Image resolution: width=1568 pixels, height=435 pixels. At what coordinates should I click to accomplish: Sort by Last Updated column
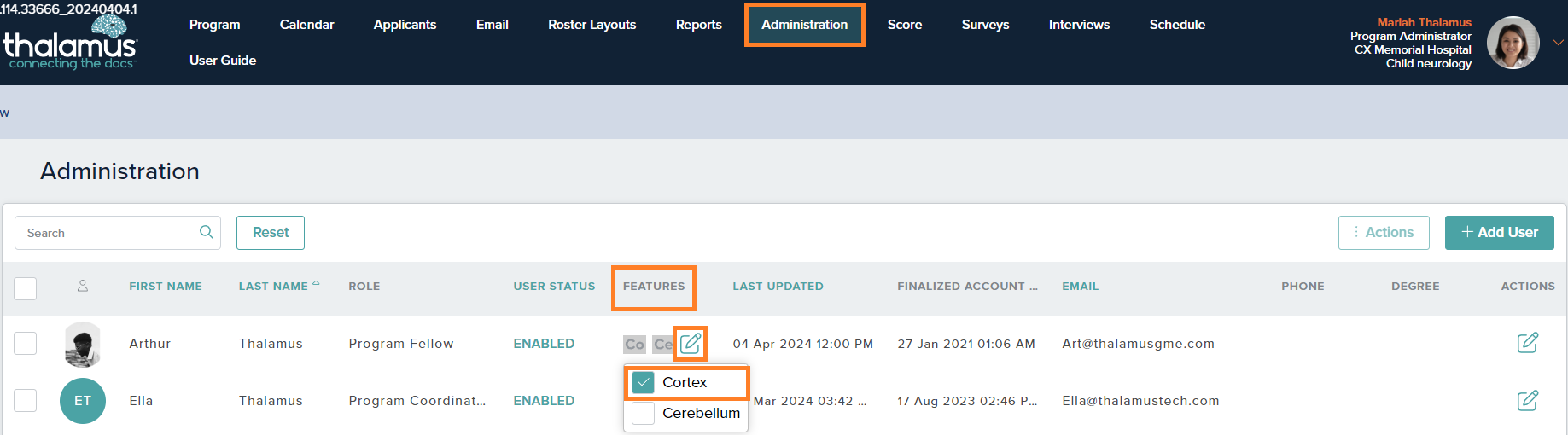(x=778, y=287)
